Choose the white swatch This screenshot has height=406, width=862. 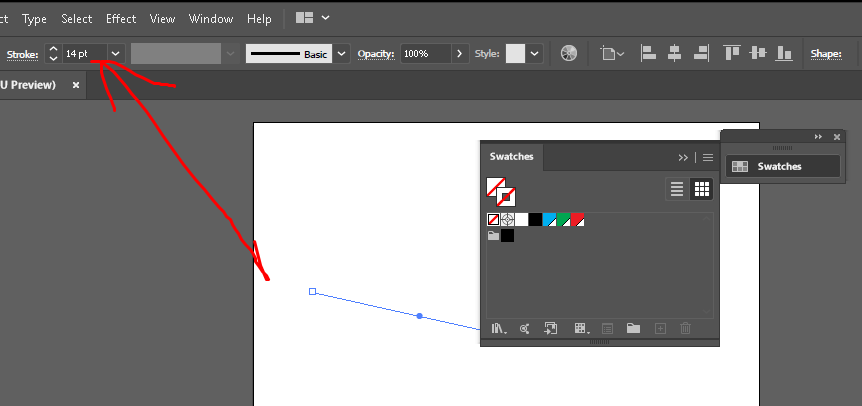click(521, 220)
